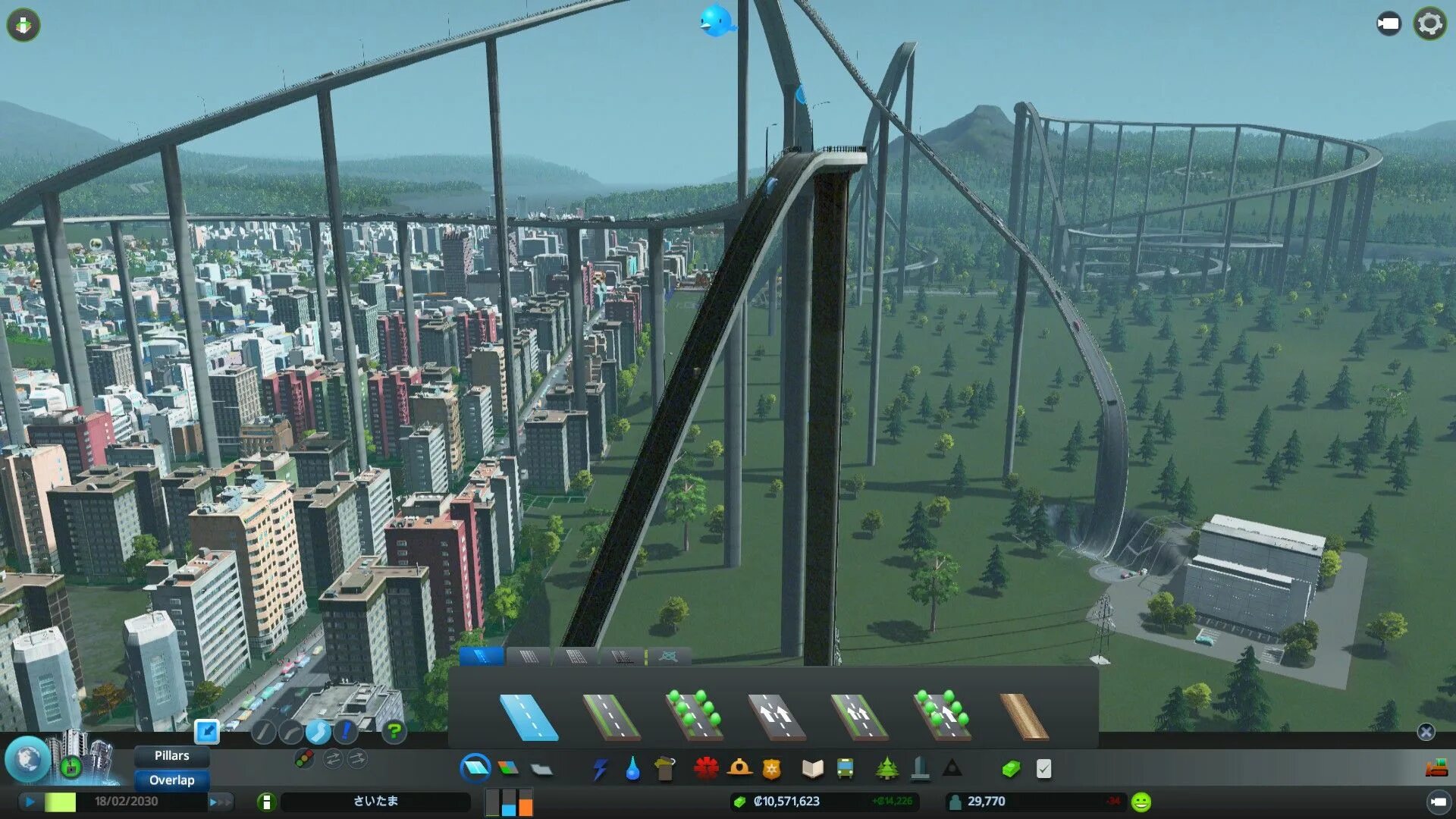The image size is (1456, 819).
Task: Open the Public Transport menu
Action: coord(845,770)
